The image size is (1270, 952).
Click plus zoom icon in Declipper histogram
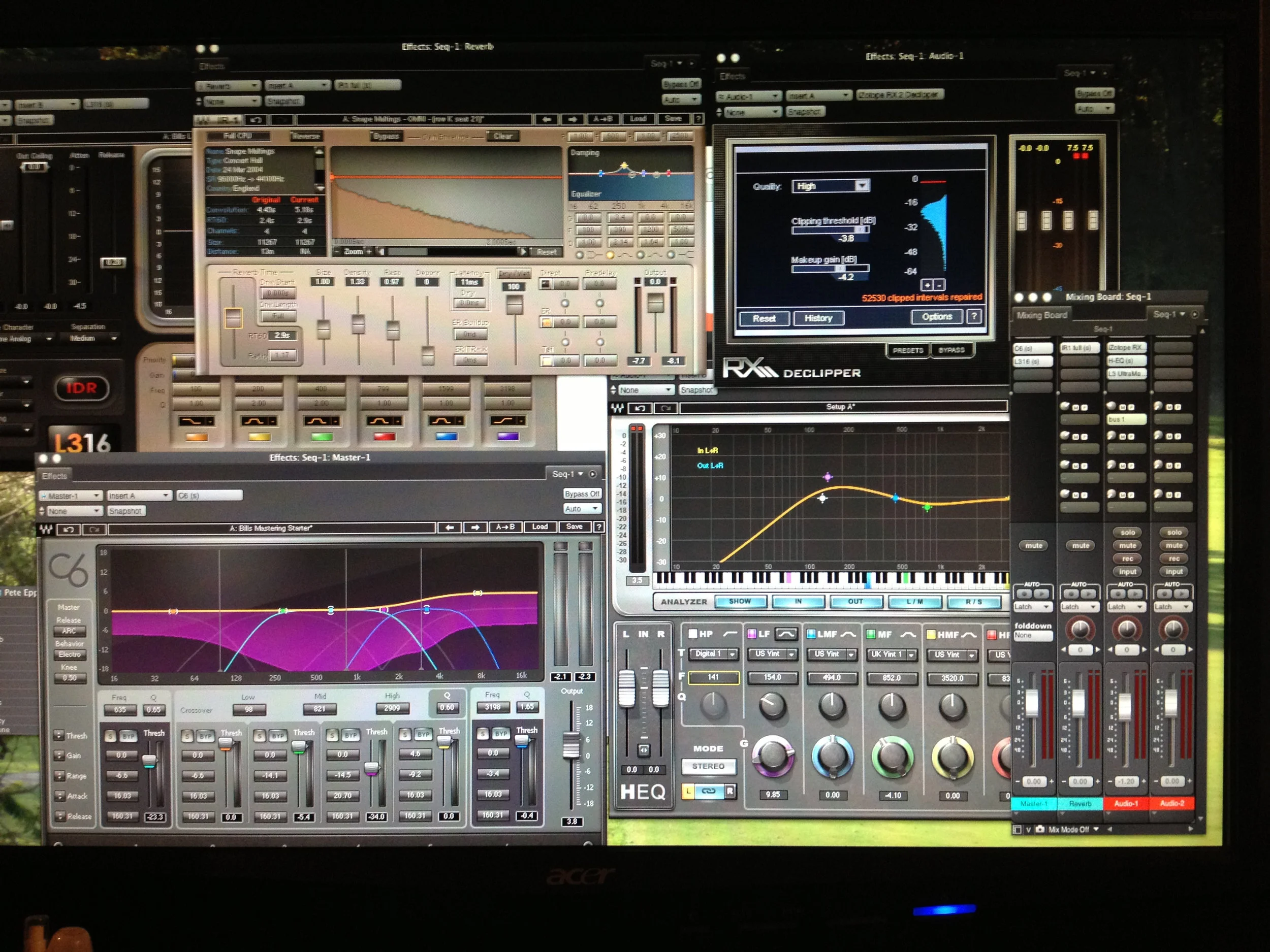click(x=927, y=285)
